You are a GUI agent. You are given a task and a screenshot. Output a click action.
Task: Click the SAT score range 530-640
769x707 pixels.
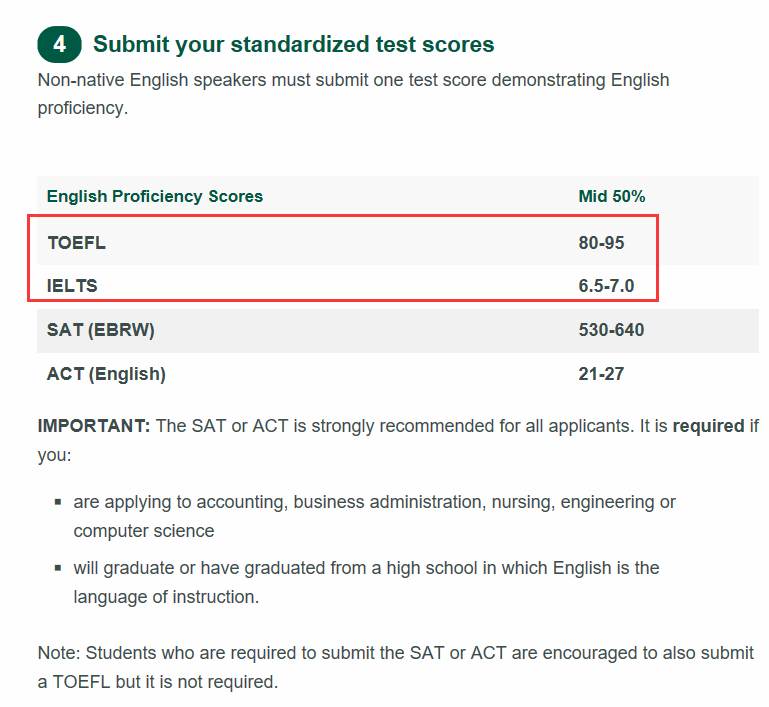[611, 330]
